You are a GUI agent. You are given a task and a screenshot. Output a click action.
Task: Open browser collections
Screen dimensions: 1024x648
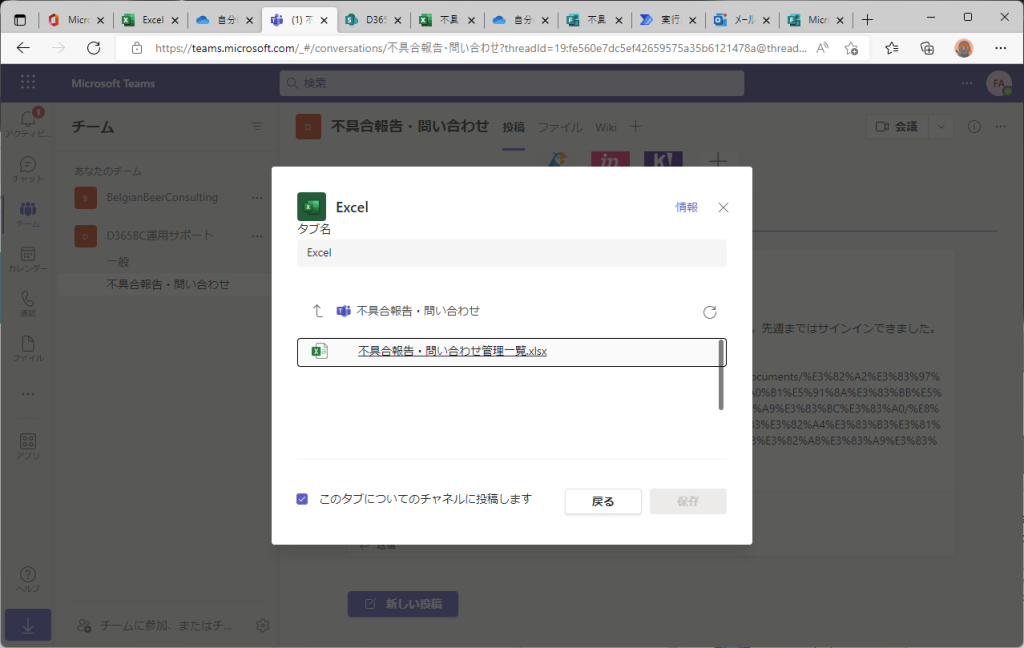(927, 48)
